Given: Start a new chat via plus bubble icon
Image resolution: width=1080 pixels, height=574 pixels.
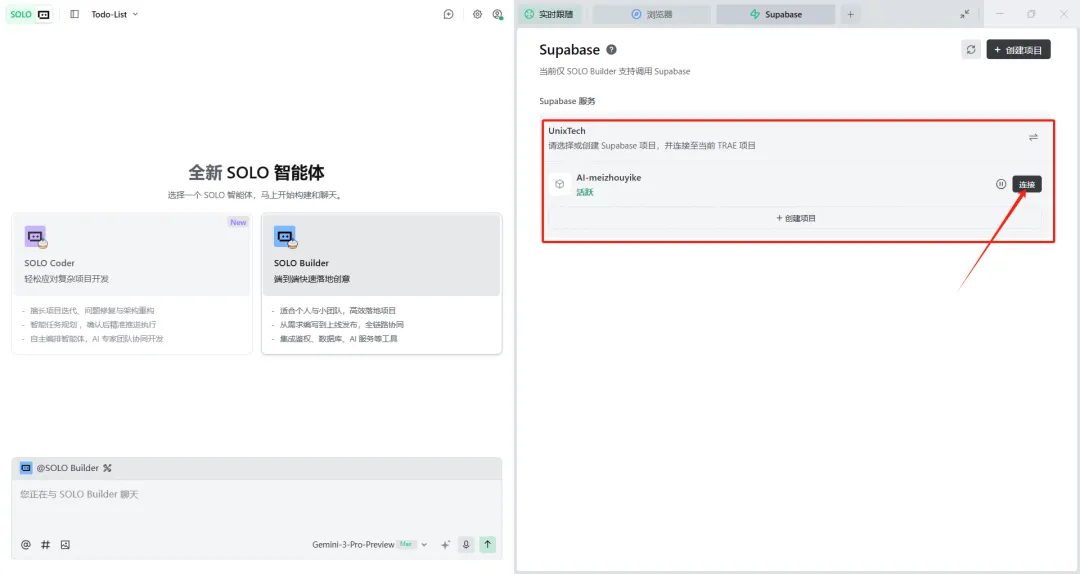Looking at the screenshot, I should click(x=448, y=14).
